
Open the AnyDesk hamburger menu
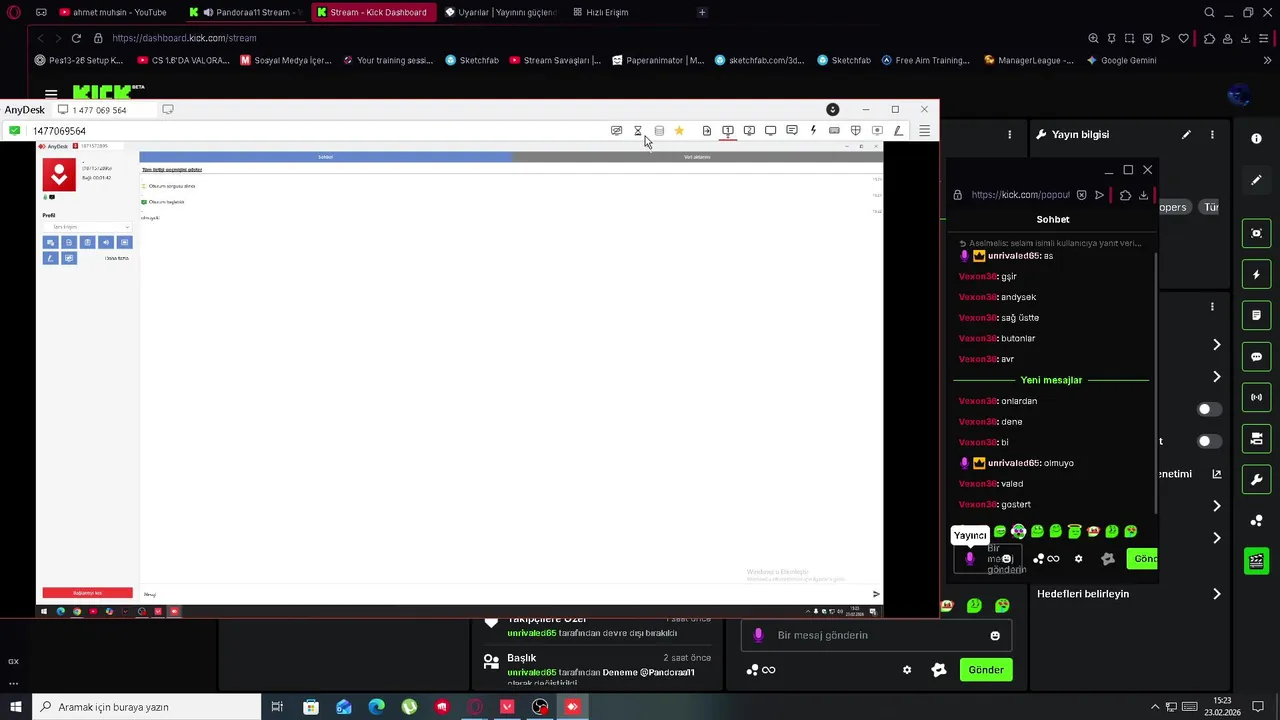click(925, 131)
